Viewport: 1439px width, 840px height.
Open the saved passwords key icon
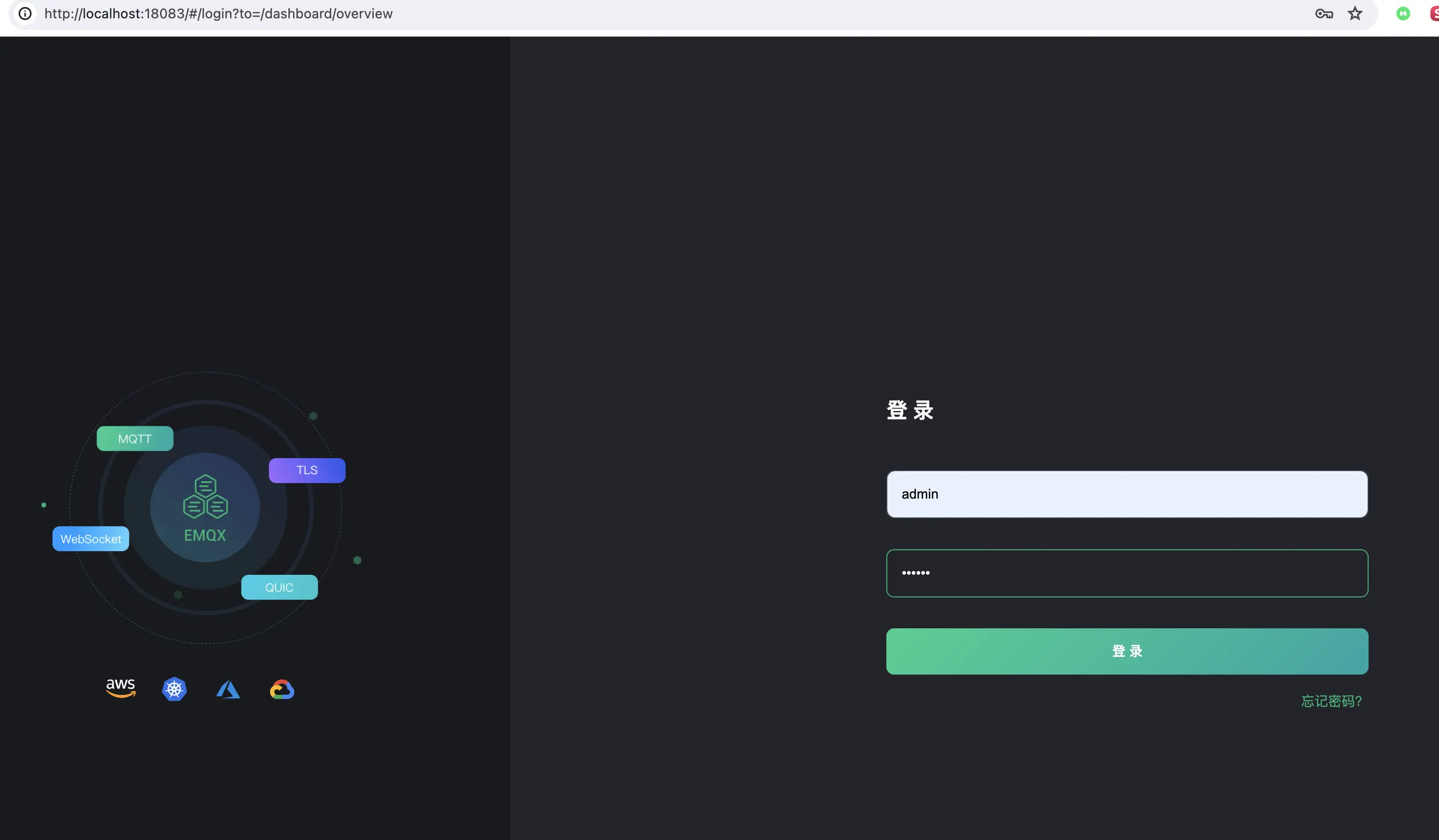coord(1324,14)
